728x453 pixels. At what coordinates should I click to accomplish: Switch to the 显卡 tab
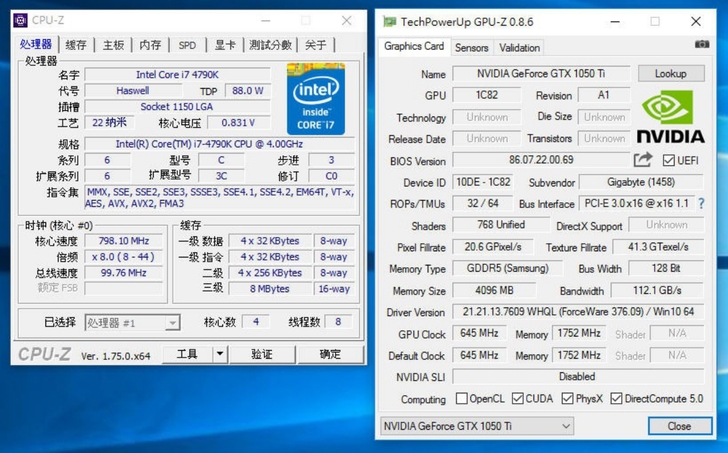pos(225,45)
